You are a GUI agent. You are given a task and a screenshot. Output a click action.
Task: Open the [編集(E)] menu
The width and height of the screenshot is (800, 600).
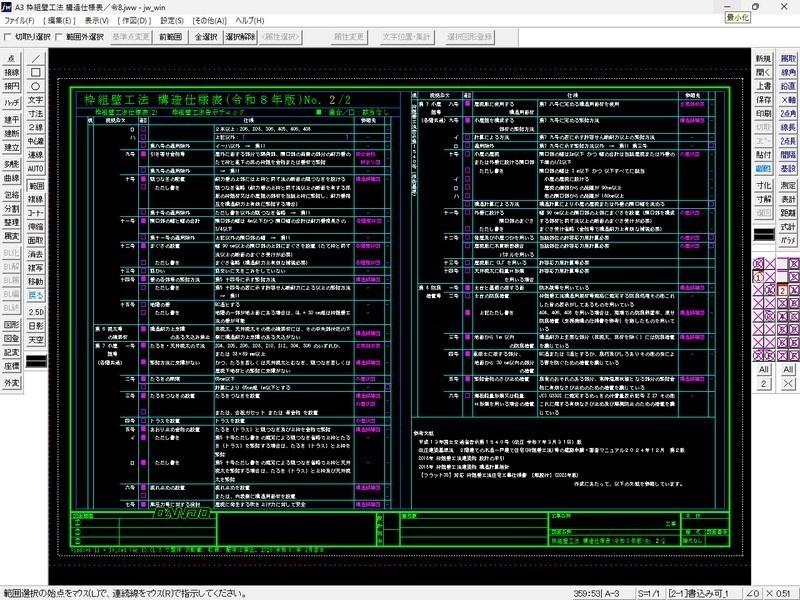click(59, 20)
